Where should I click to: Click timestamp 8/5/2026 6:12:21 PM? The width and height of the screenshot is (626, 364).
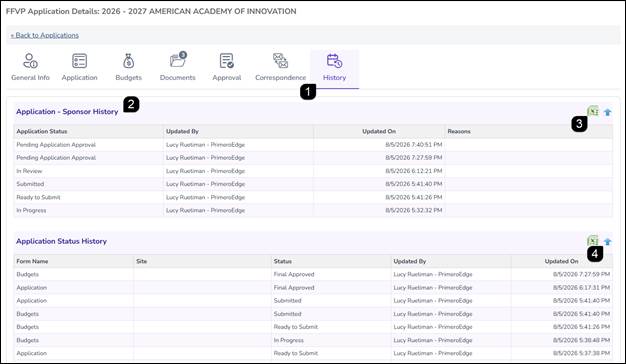pos(414,171)
